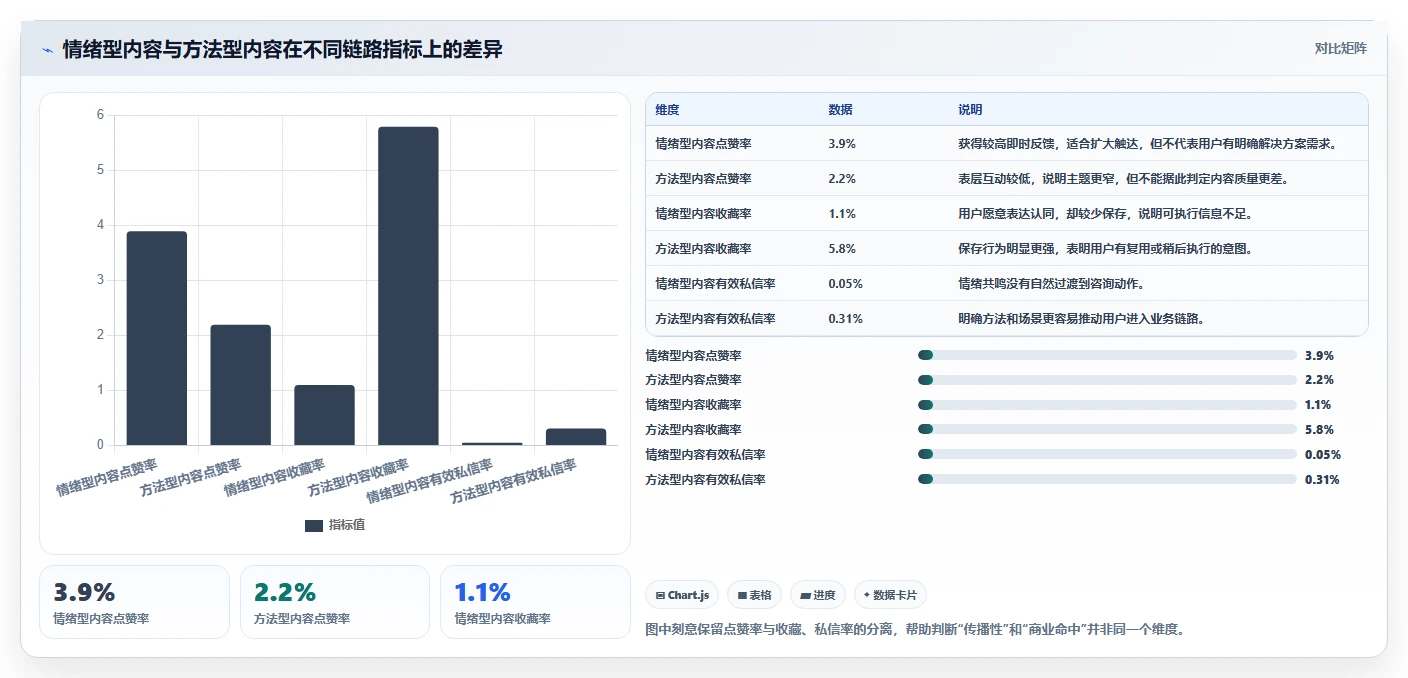Click the x-axis label 情绪型内容有效私信率
Viewport: 1408px width, 678px height.
pos(431,482)
